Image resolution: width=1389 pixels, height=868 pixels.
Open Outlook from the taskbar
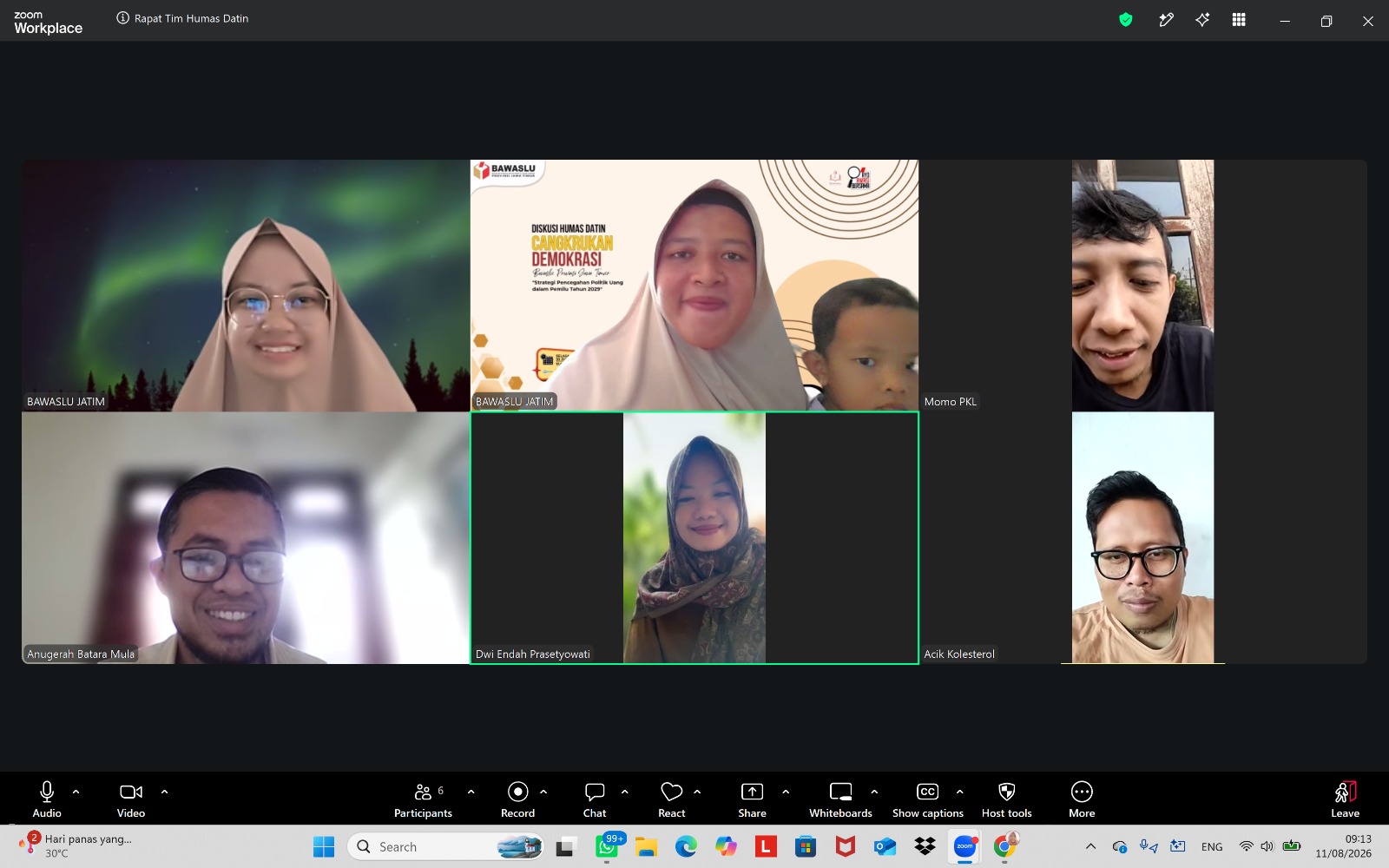coord(885,846)
